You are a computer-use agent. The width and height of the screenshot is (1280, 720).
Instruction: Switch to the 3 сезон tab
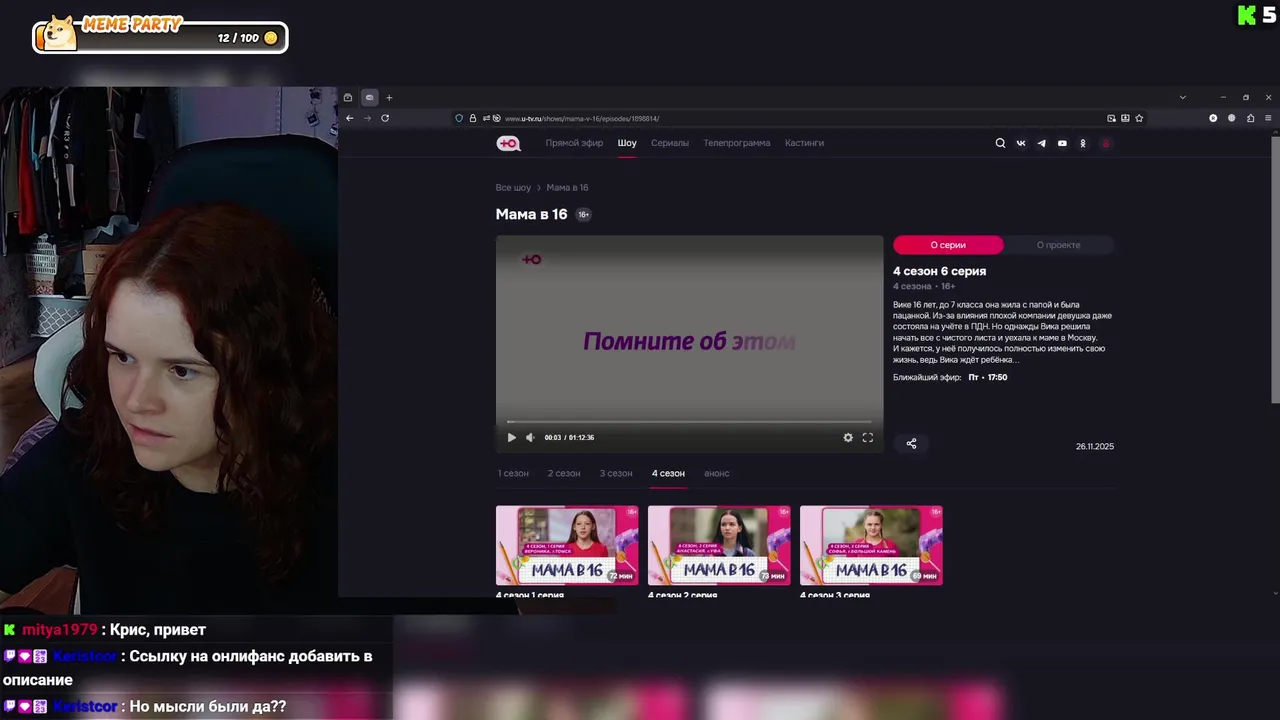(x=616, y=473)
